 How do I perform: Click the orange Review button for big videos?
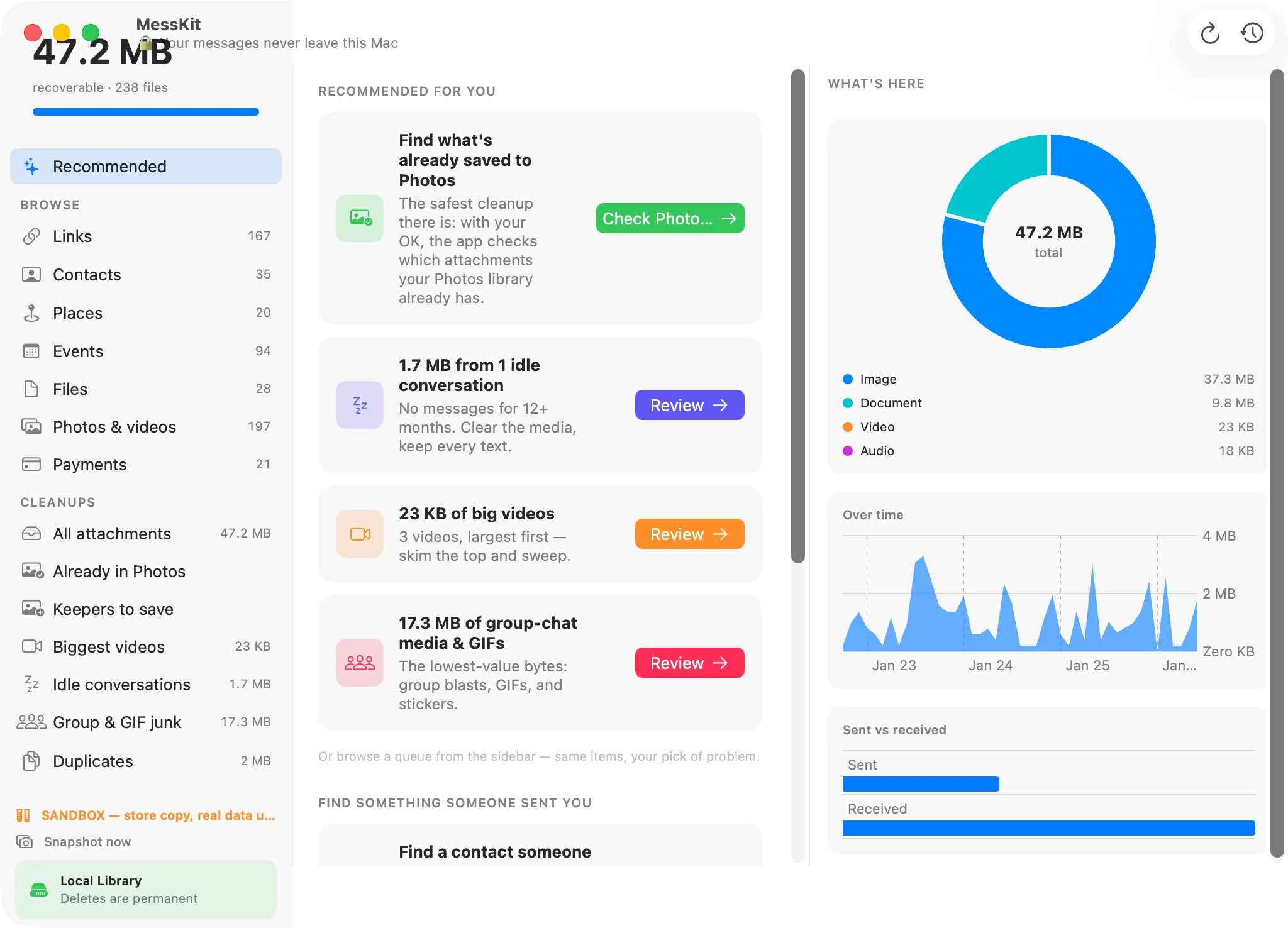tap(689, 534)
